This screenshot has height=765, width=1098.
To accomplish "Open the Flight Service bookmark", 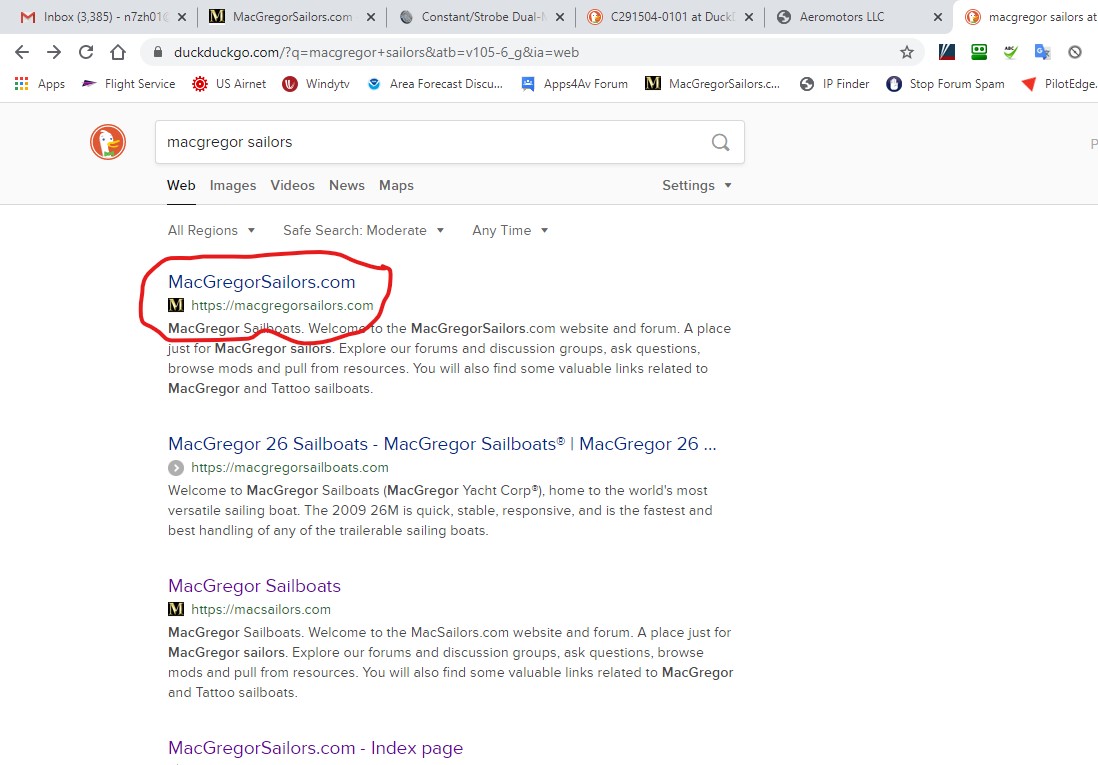I will [129, 84].
